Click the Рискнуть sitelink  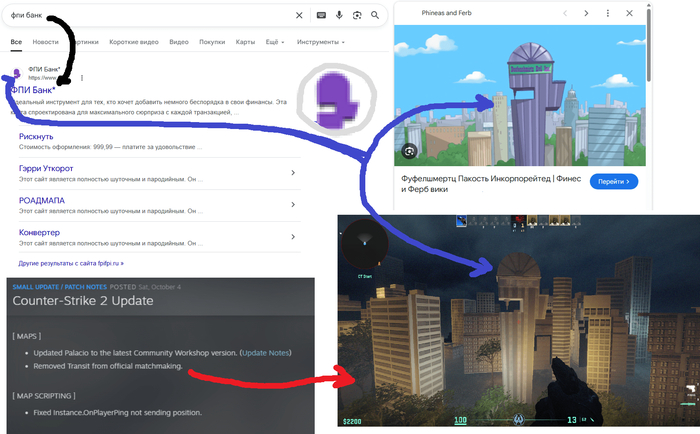point(36,136)
